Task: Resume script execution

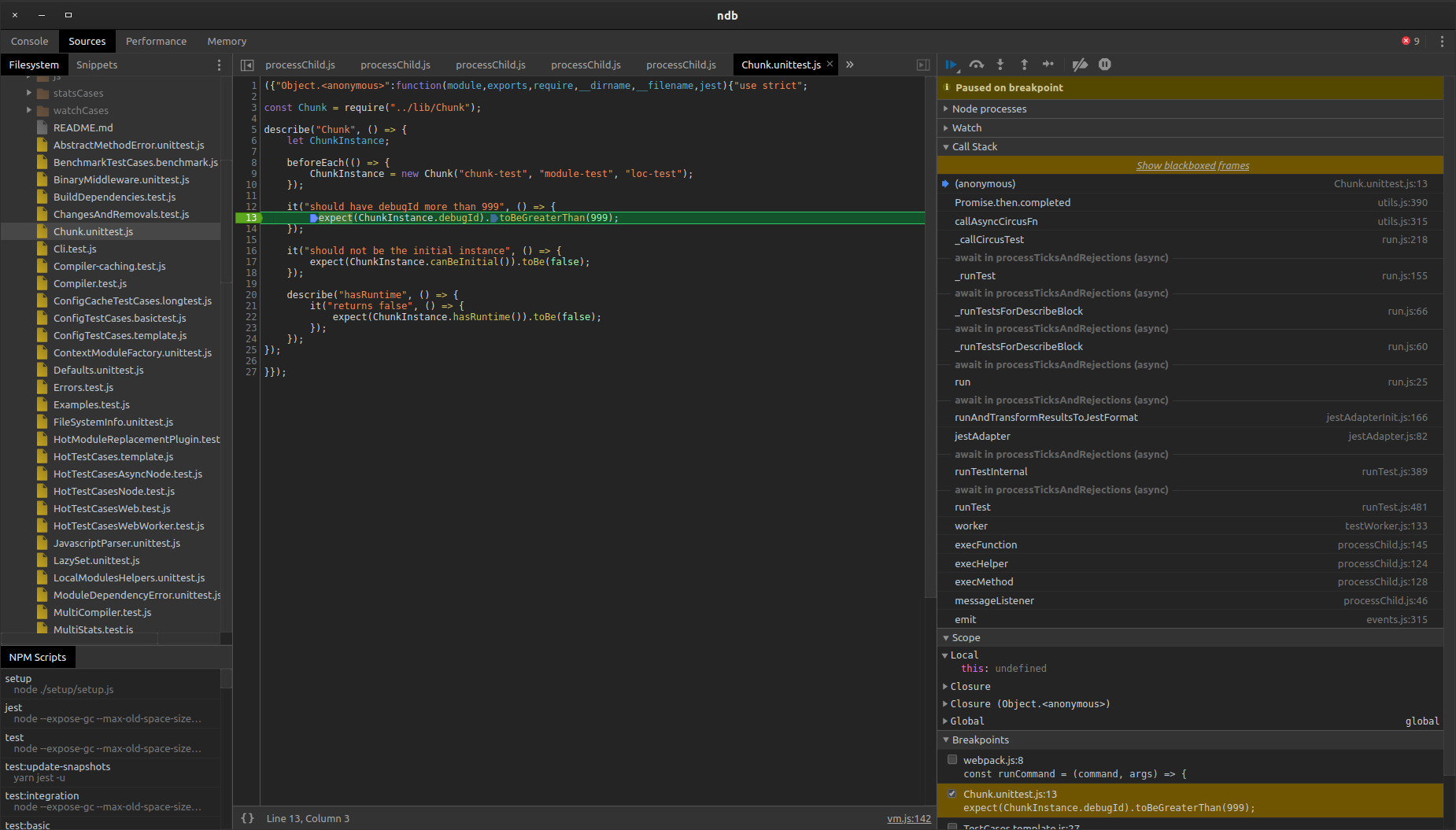Action: click(952, 65)
